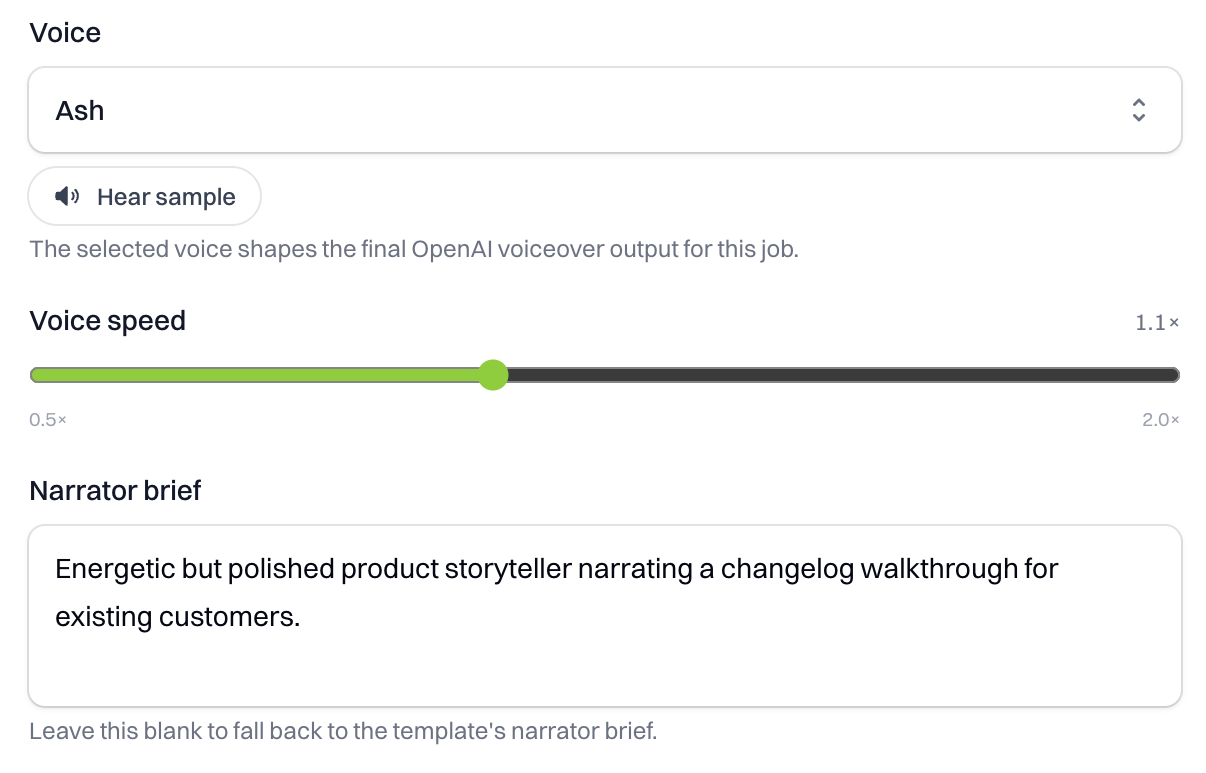Click the 1.1× speed value readout
Screen dimensions: 1206x773
[1157, 323]
